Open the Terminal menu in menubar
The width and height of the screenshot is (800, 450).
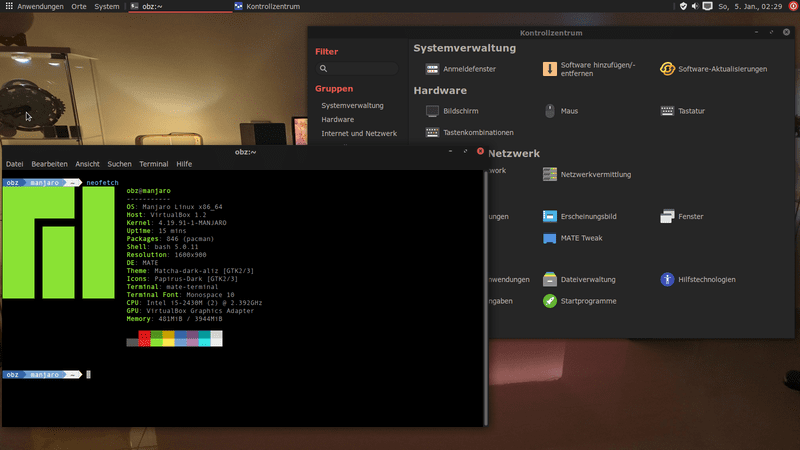[x=154, y=164]
